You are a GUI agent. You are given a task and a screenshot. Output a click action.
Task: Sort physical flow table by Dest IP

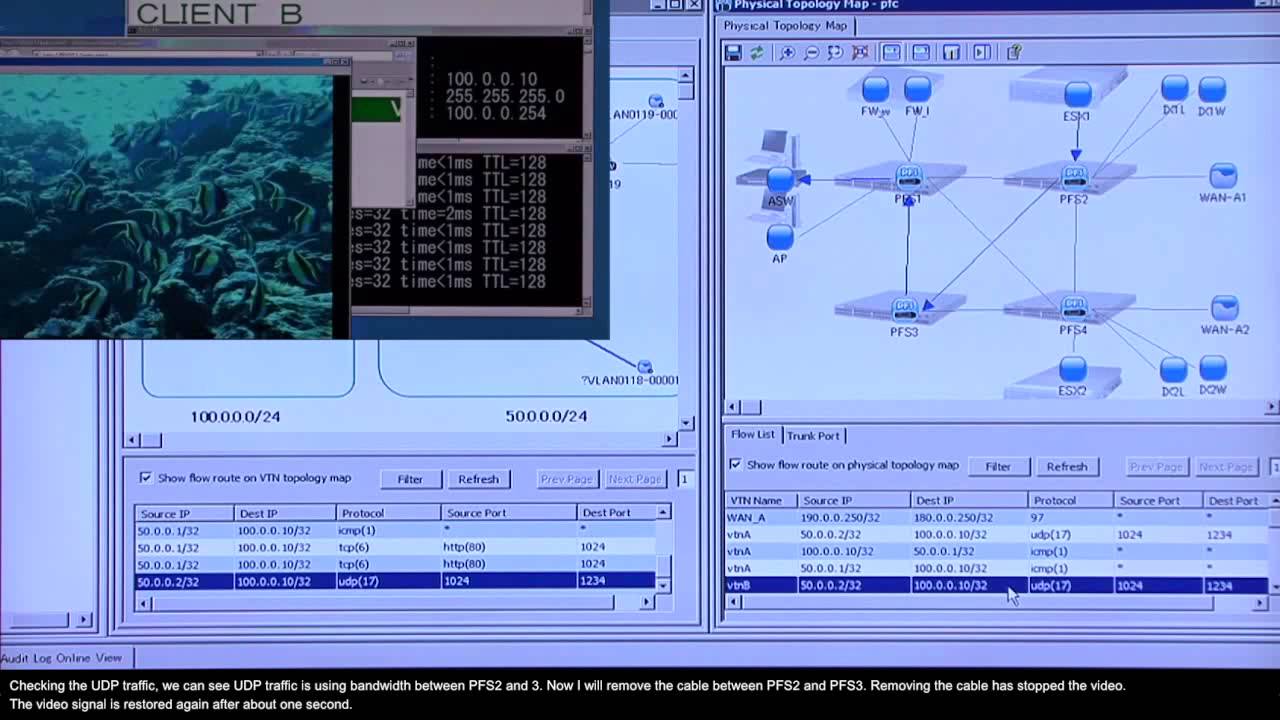point(969,500)
